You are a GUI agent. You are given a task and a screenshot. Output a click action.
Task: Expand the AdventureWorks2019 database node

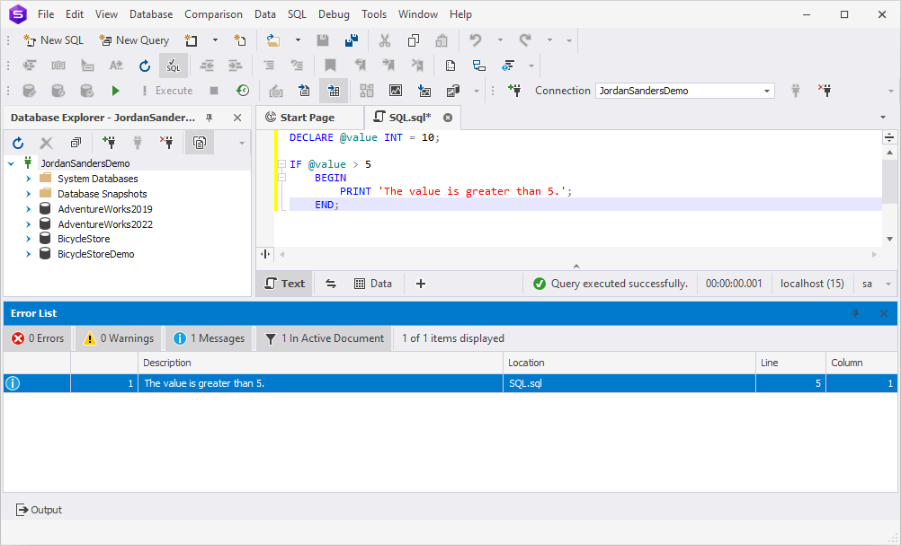pyautogui.click(x=29, y=209)
